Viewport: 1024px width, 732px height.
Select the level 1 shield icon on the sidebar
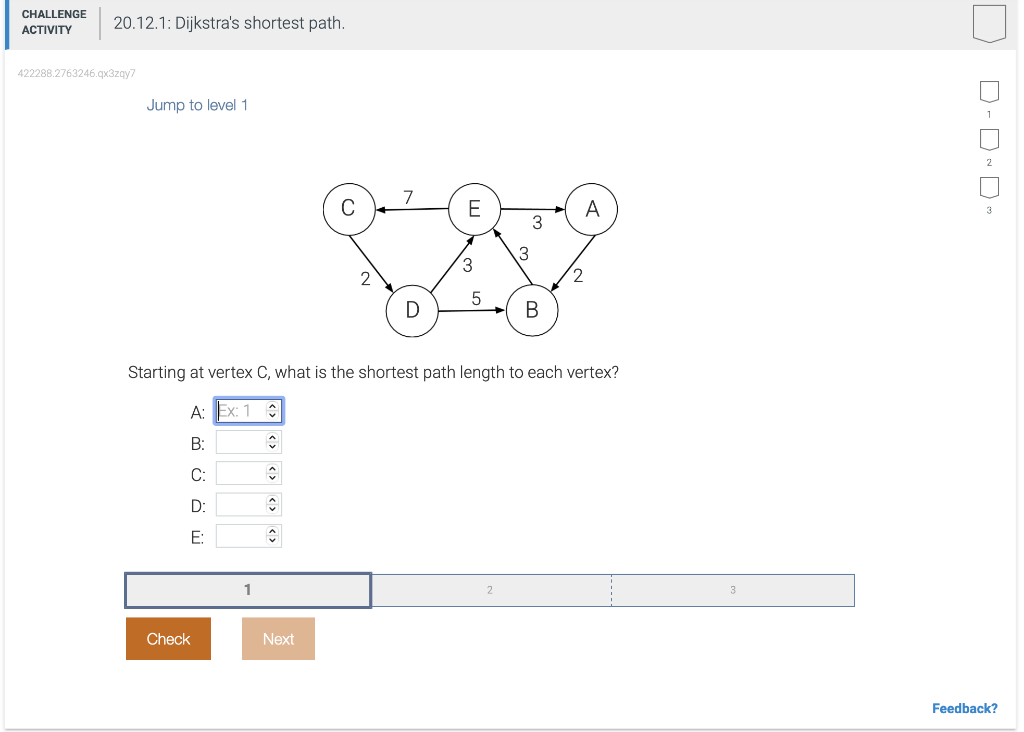988,91
